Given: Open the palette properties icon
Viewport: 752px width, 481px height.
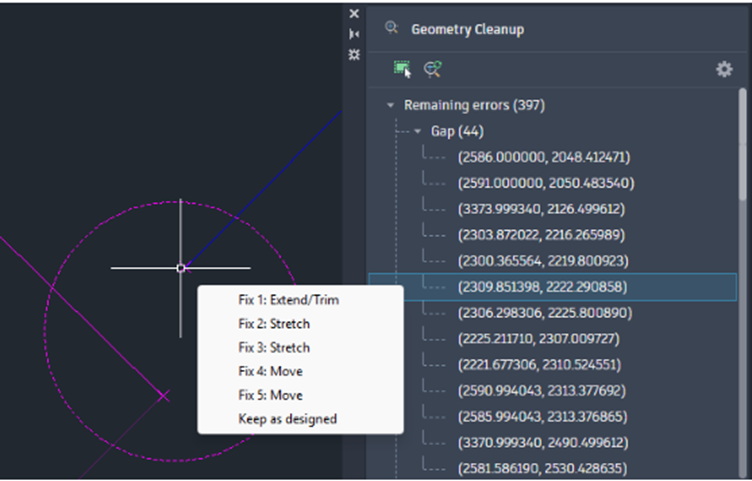Looking at the screenshot, I should tap(354, 55).
